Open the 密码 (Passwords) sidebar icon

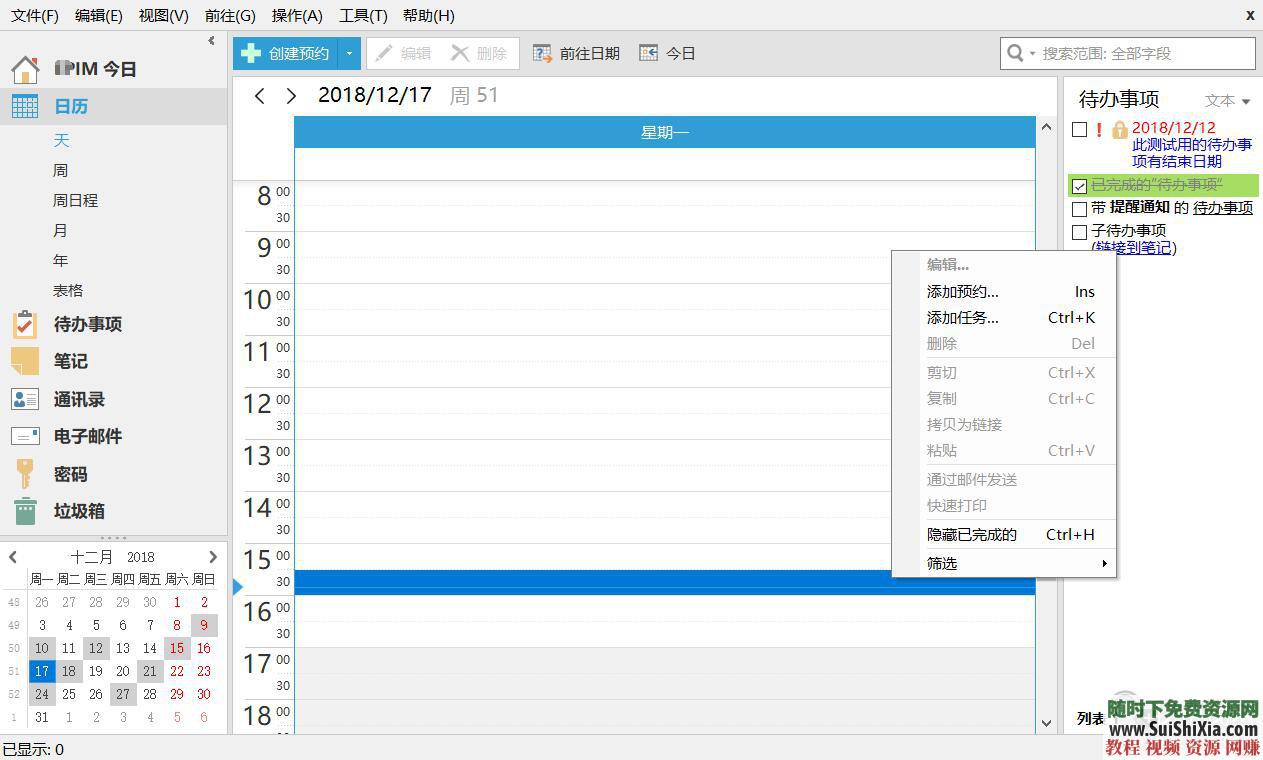pos(24,473)
